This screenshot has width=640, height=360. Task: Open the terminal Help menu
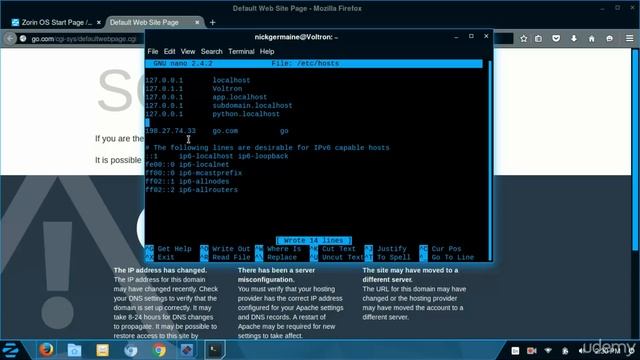(267, 51)
